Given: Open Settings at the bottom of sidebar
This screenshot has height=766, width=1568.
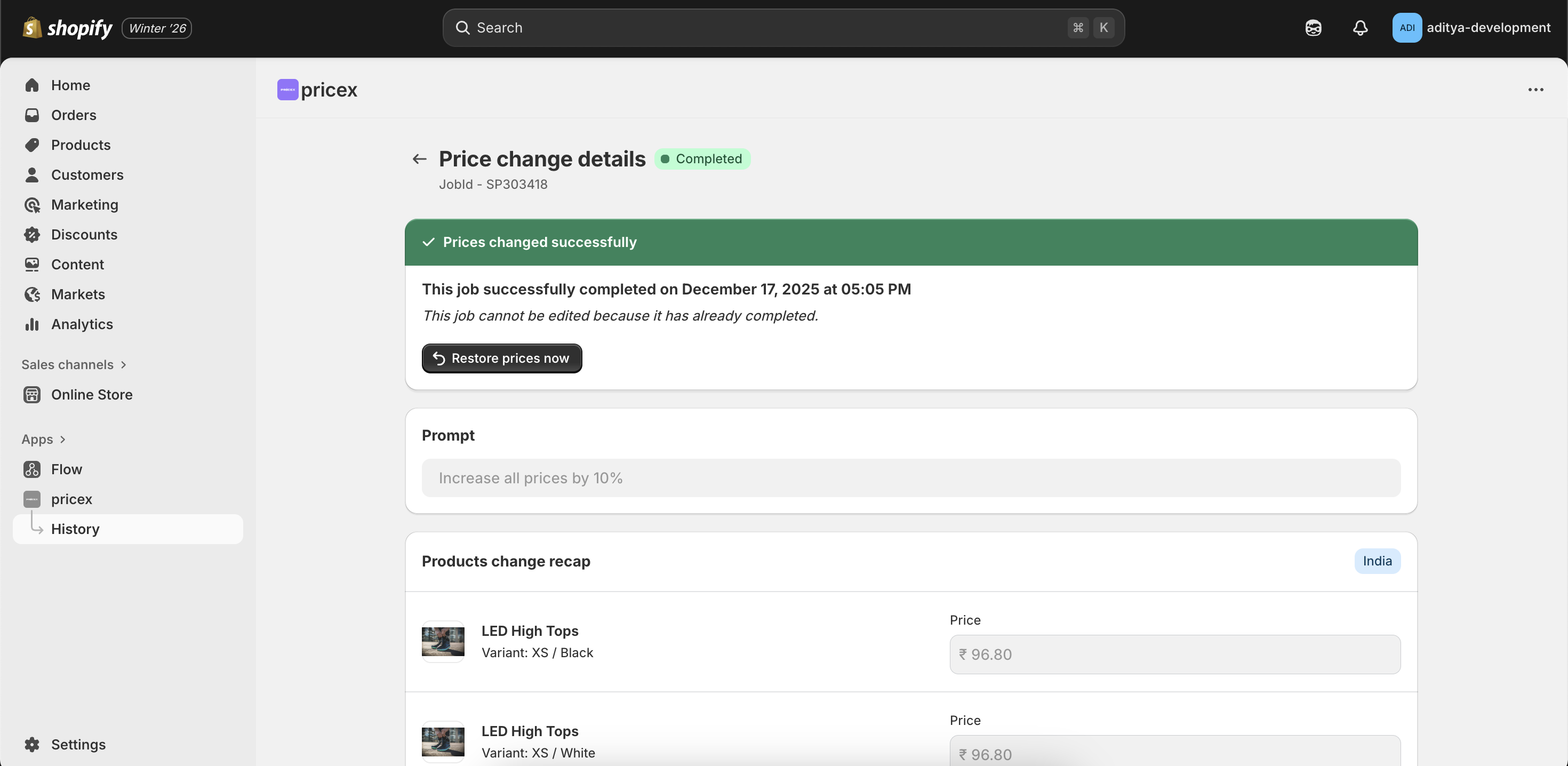Looking at the screenshot, I should pyautogui.click(x=78, y=744).
